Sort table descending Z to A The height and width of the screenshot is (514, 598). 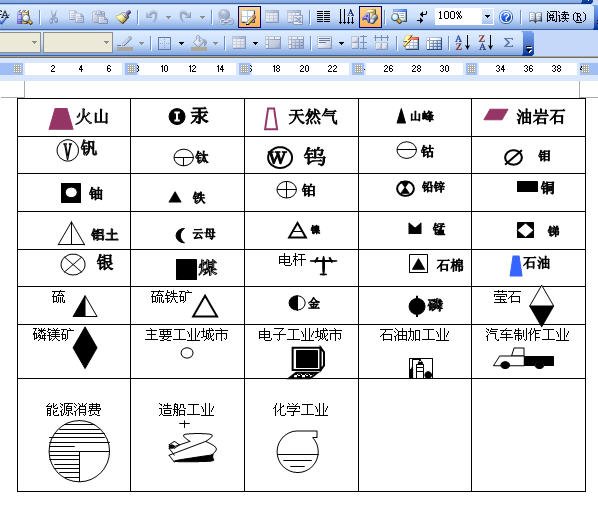486,43
